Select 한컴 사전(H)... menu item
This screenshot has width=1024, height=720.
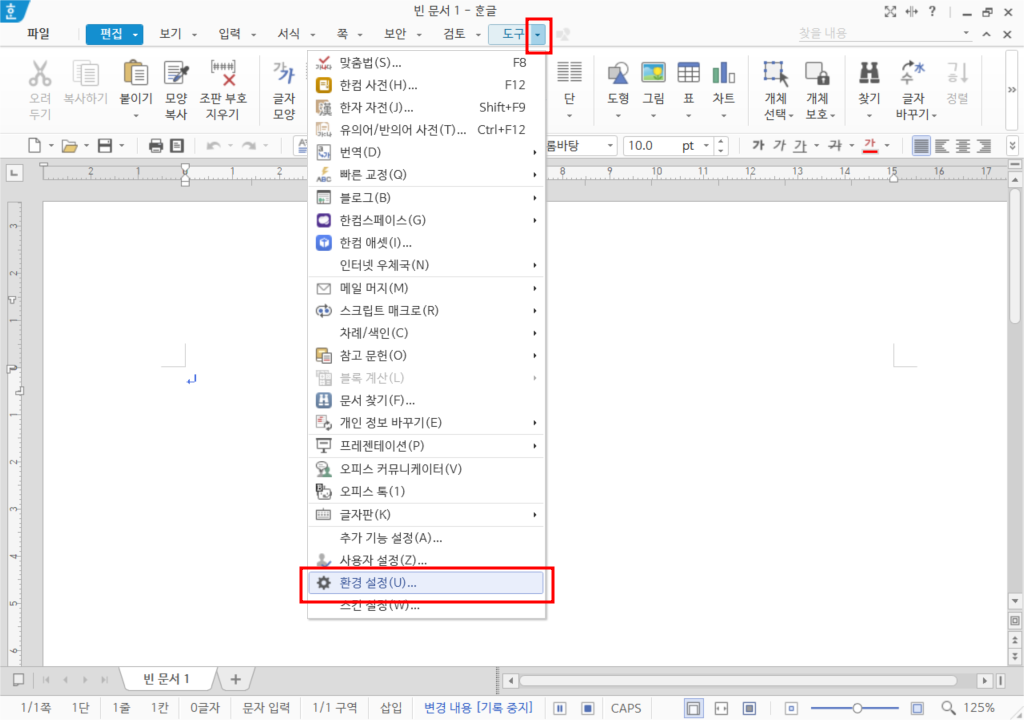(426, 85)
